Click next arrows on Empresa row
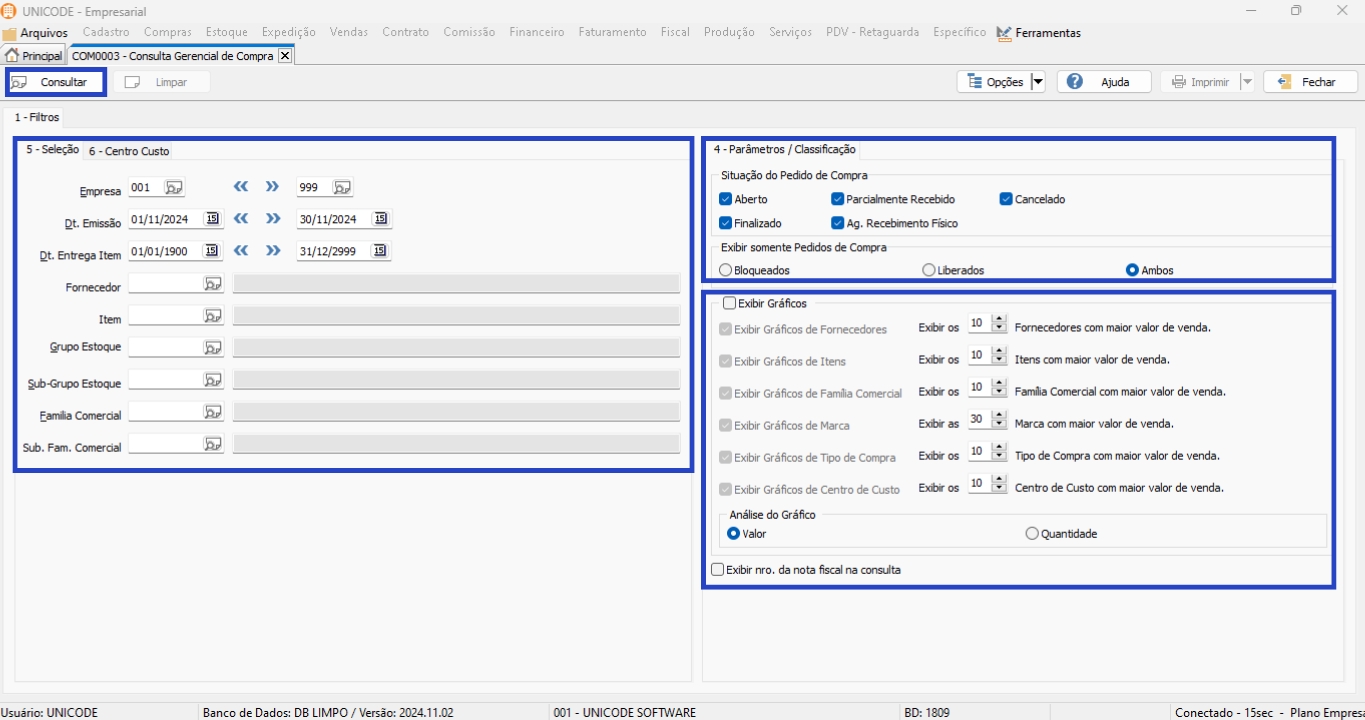Image resolution: width=1365 pixels, height=720 pixels. click(272, 187)
